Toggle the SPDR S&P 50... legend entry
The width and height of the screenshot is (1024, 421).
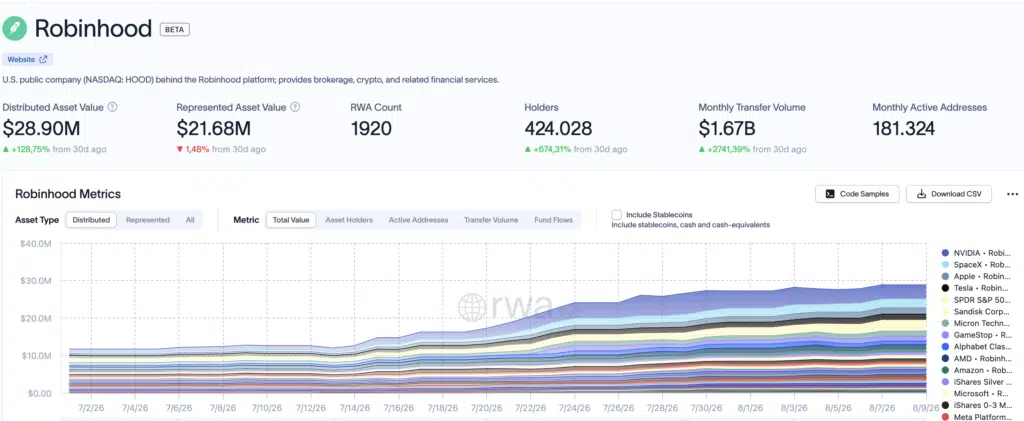point(976,300)
